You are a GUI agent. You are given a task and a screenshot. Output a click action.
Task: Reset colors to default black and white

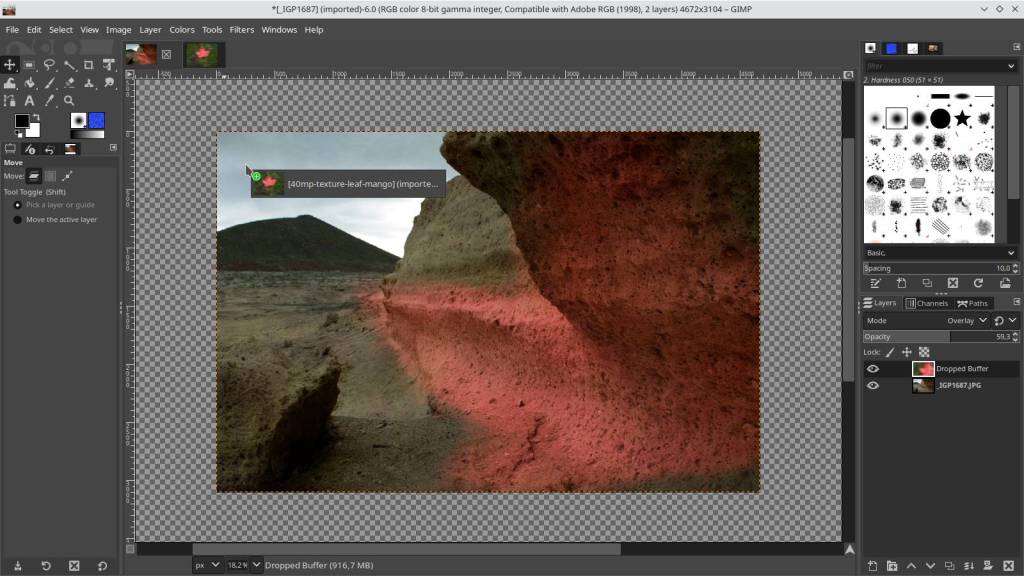pyautogui.click(x=18, y=134)
